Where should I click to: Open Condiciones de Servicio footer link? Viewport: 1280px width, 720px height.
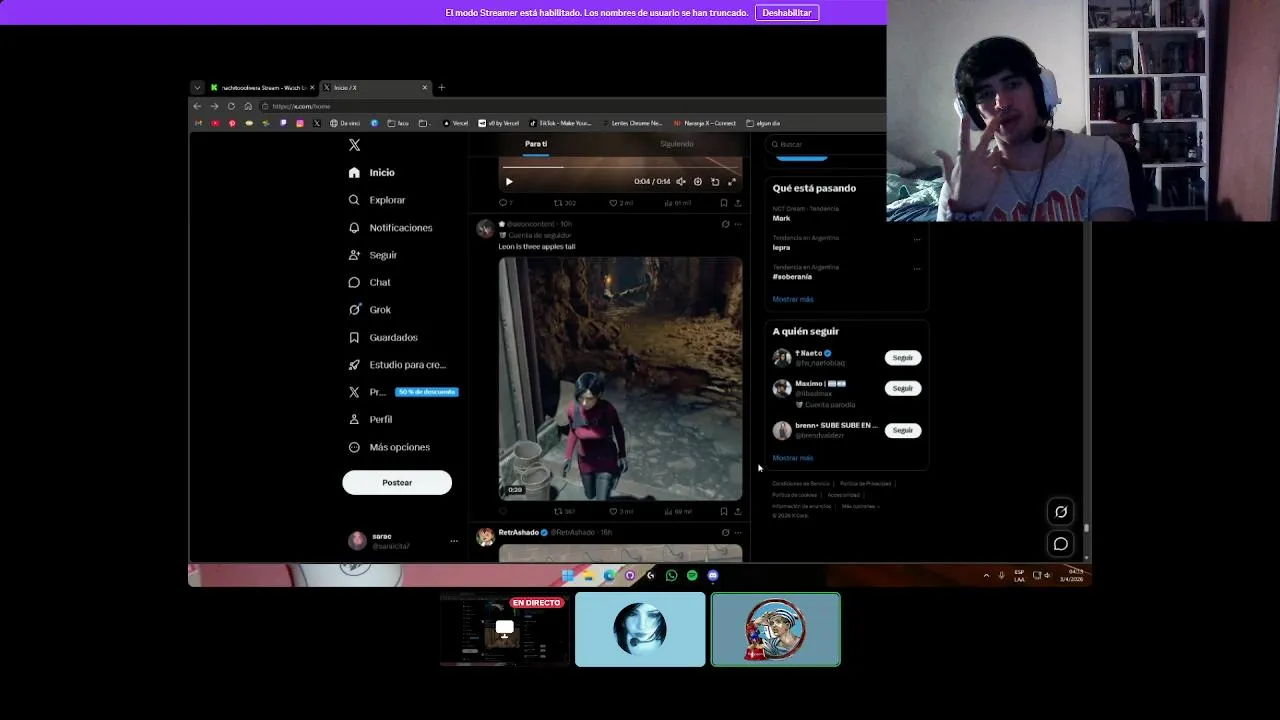(x=801, y=484)
